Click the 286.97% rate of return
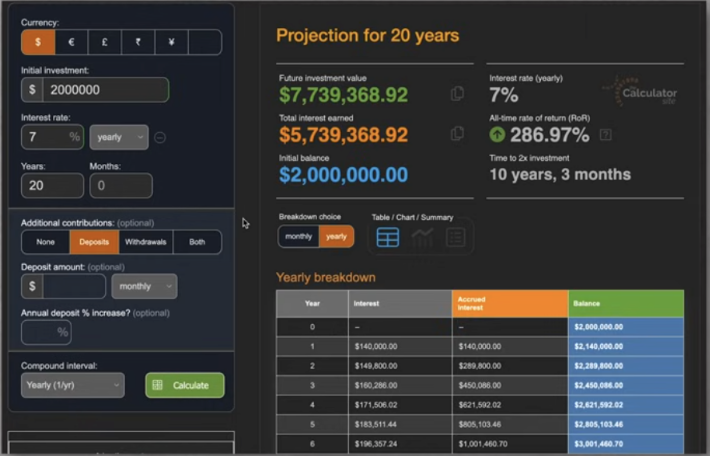 pyautogui.click(x=550, y=134)
